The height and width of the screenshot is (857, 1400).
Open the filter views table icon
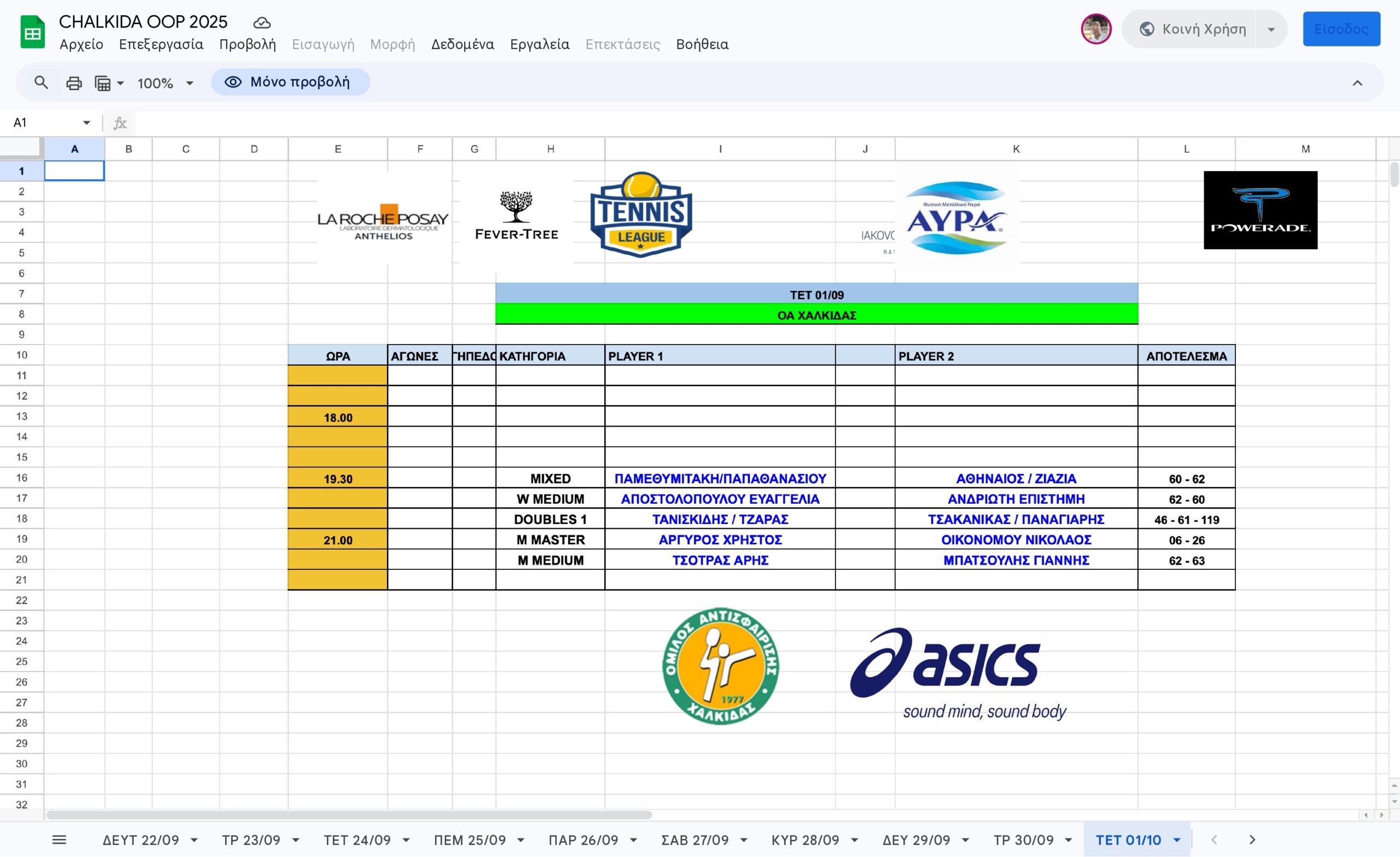pyautogui.click(x=103, y=84)
